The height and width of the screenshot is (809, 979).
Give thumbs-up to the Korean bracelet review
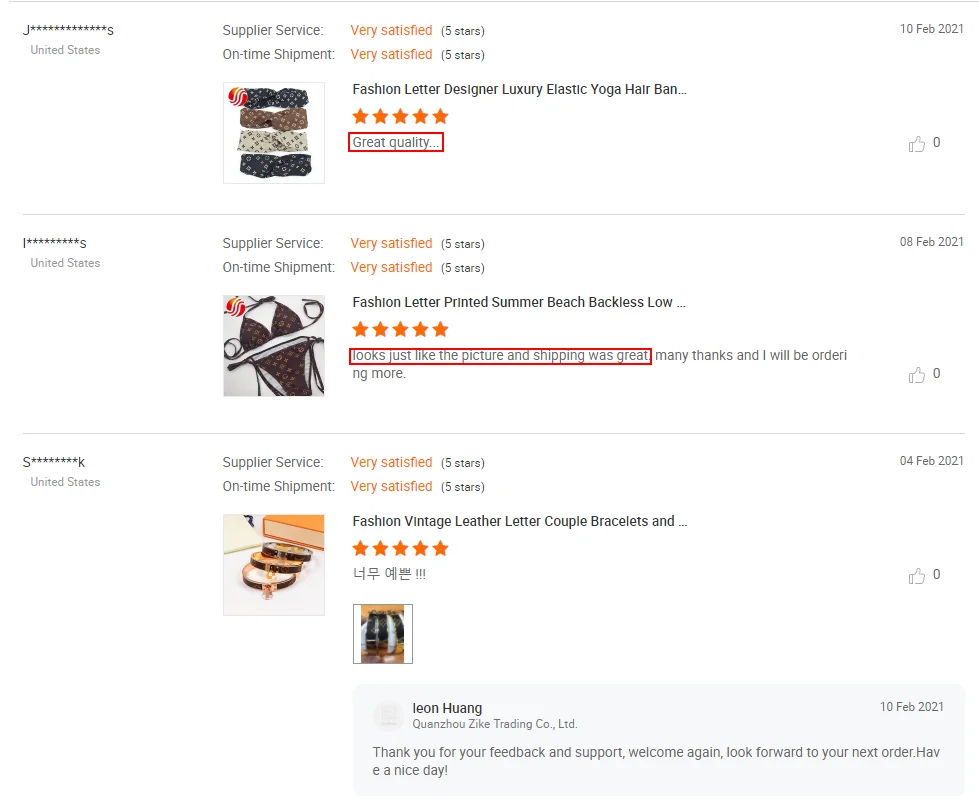(917, 576)
